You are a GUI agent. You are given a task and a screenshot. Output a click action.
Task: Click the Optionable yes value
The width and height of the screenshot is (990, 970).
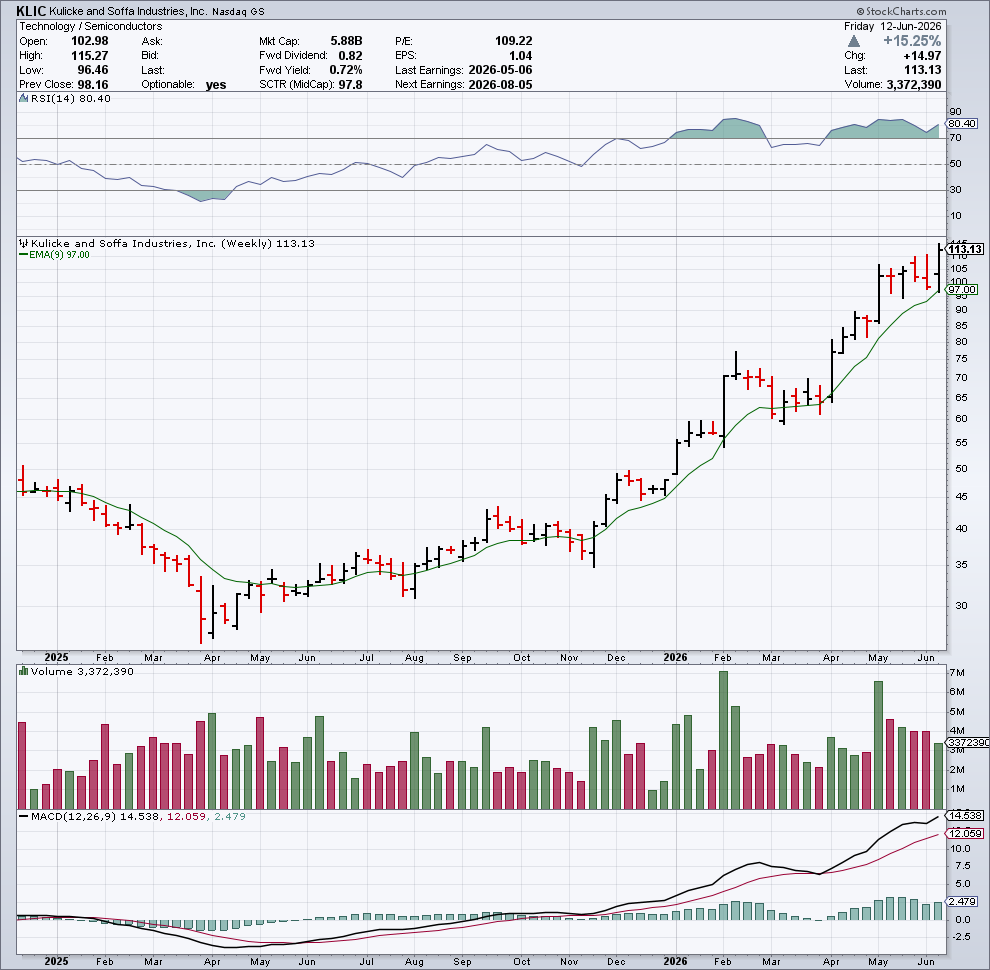pos(216,85)
